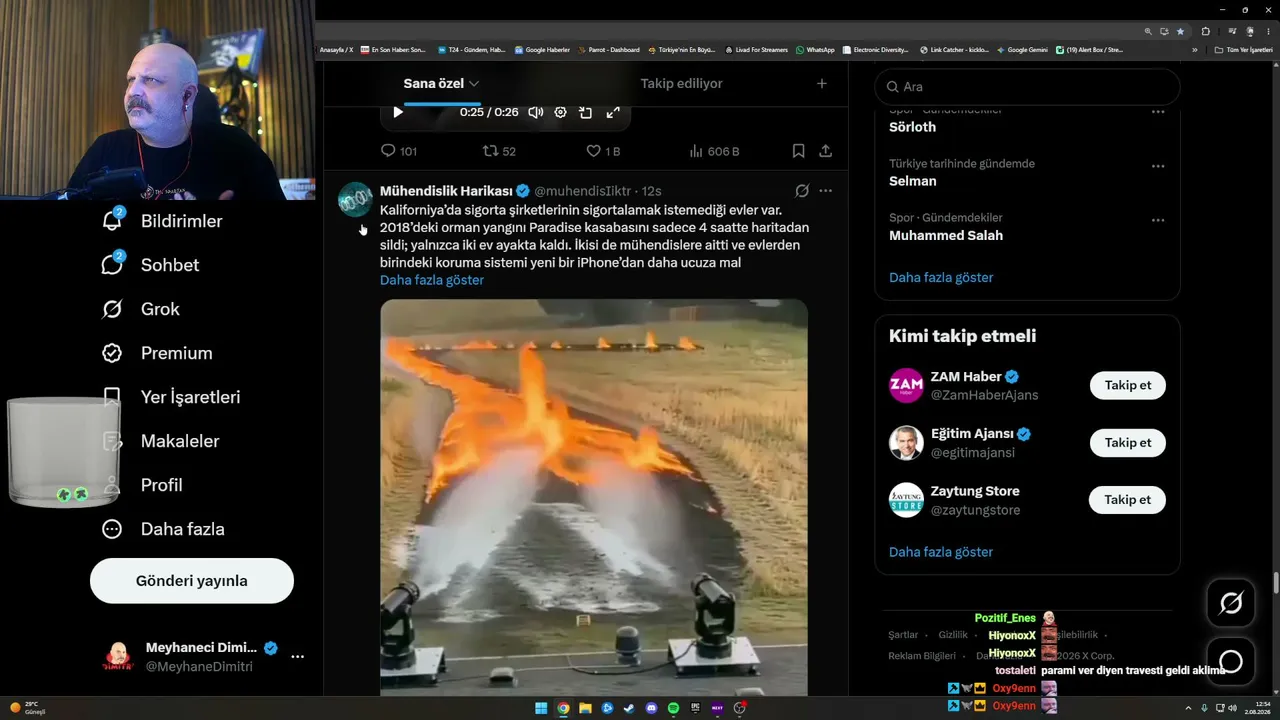Click the Gönderi yayınla button
Viewport: 1280px width, 720px height.
click(192, 581)
